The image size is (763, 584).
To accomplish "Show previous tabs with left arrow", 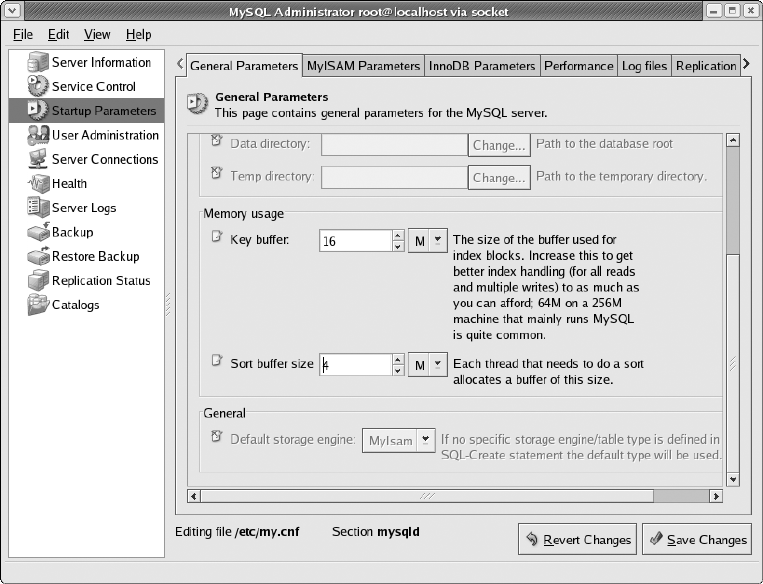I will coord(180,64).
